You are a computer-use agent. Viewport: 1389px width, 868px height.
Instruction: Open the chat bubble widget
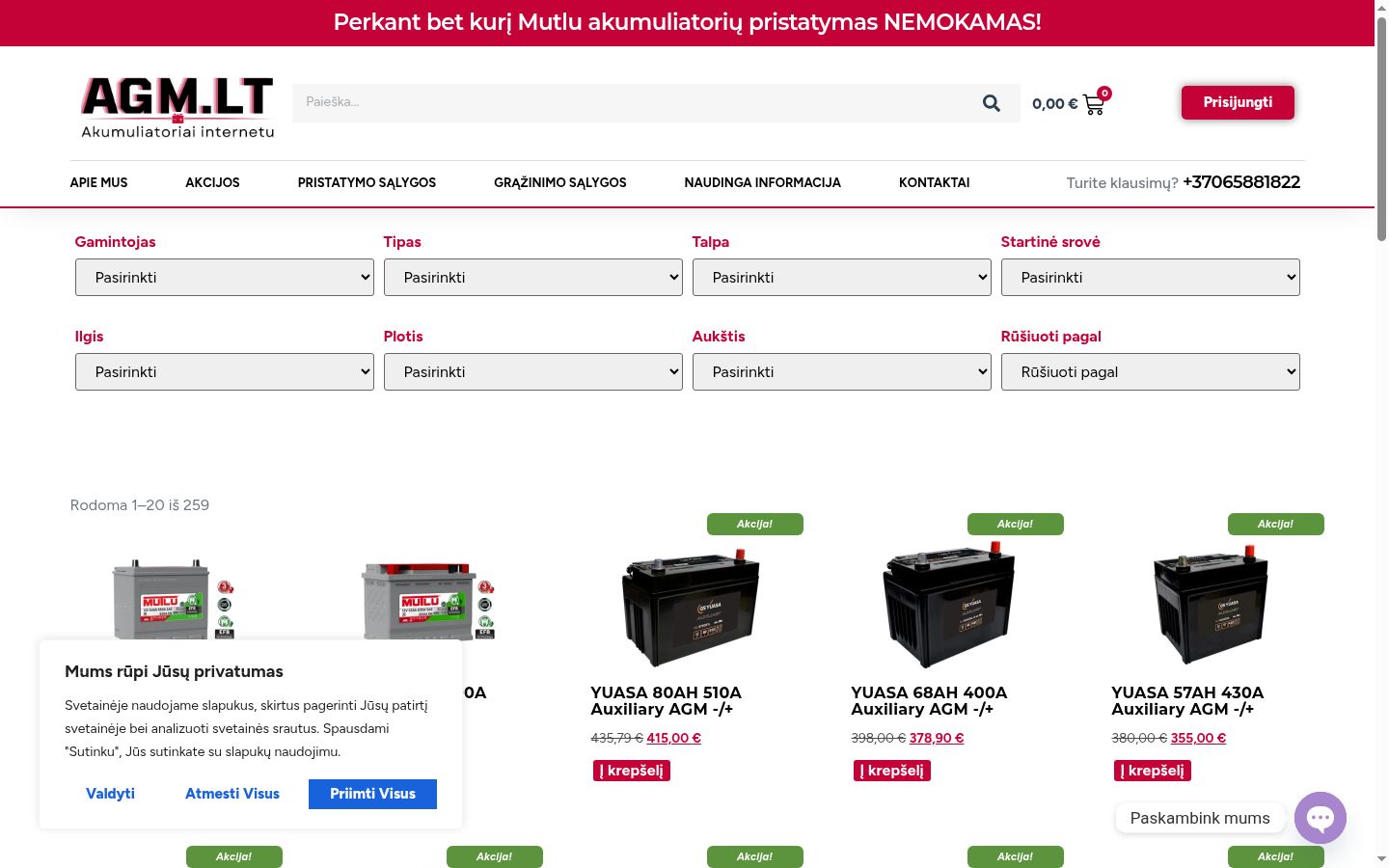(1321, 818)
